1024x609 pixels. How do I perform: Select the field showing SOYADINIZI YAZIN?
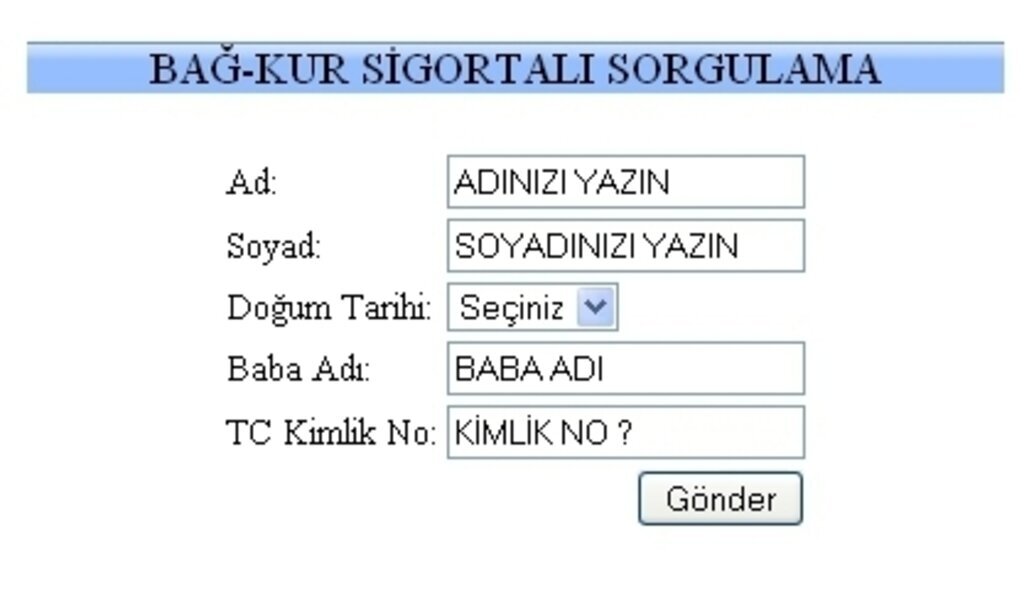(625, 245)
